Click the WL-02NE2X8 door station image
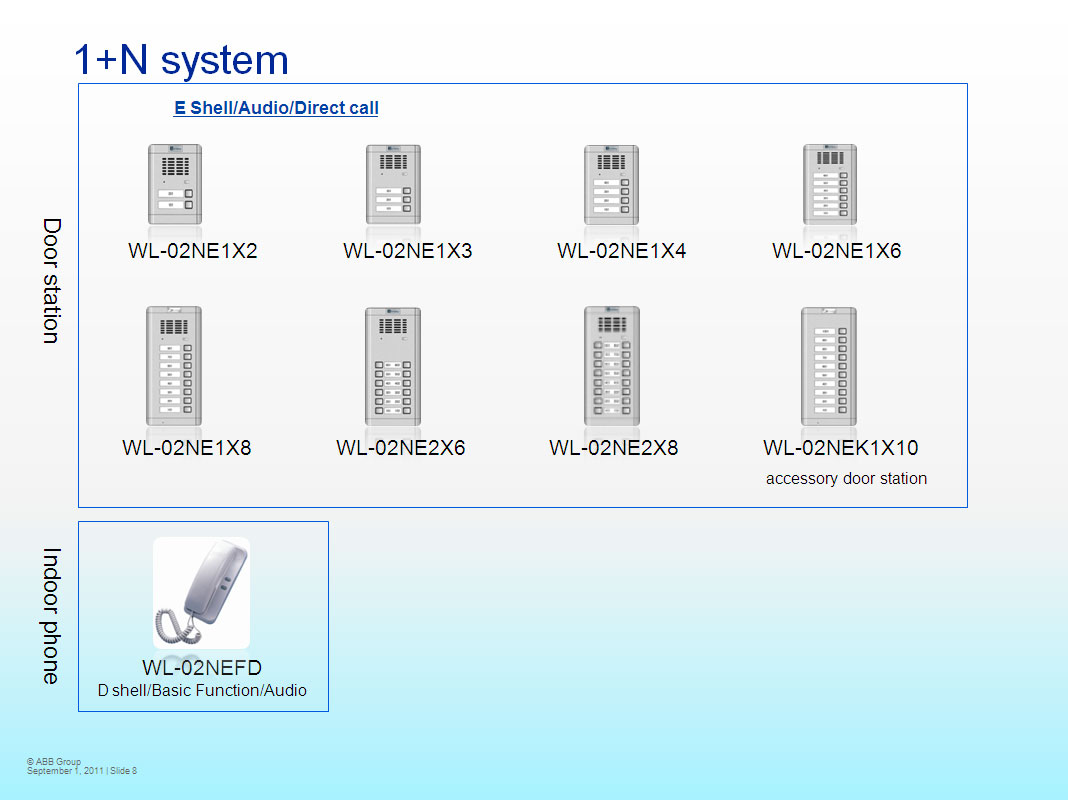 pos(612,366)
